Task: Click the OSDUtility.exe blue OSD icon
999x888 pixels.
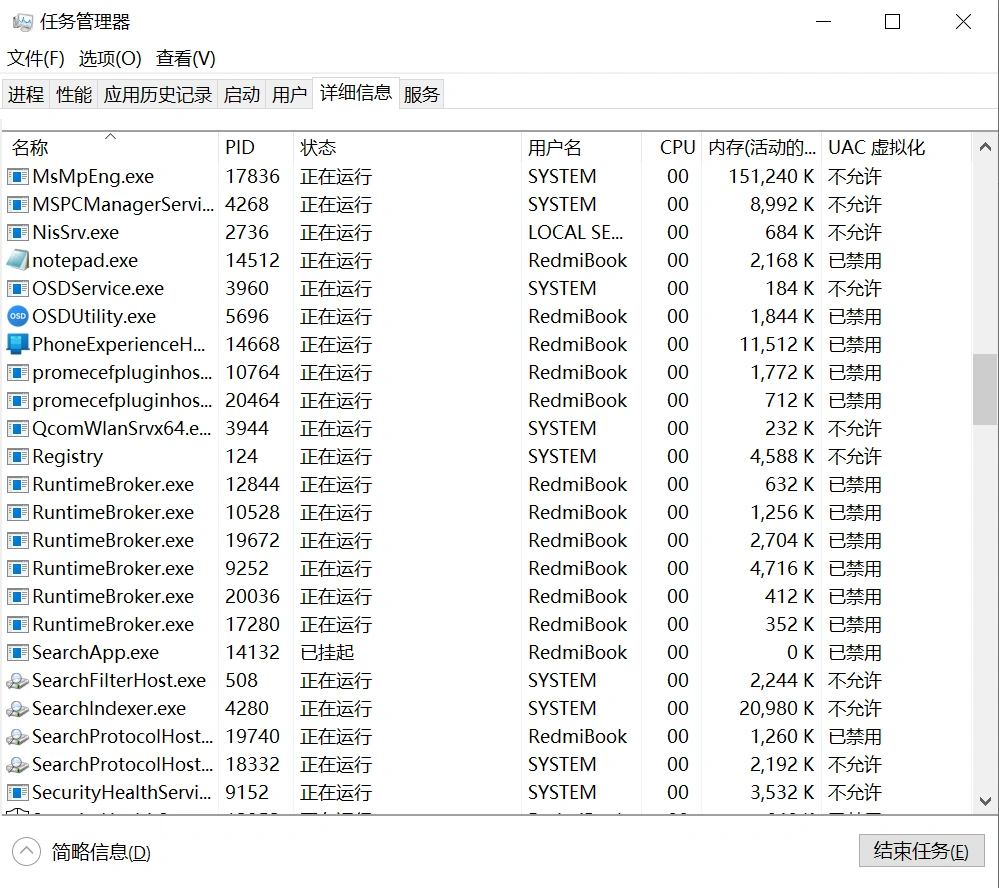Action: 18,317
